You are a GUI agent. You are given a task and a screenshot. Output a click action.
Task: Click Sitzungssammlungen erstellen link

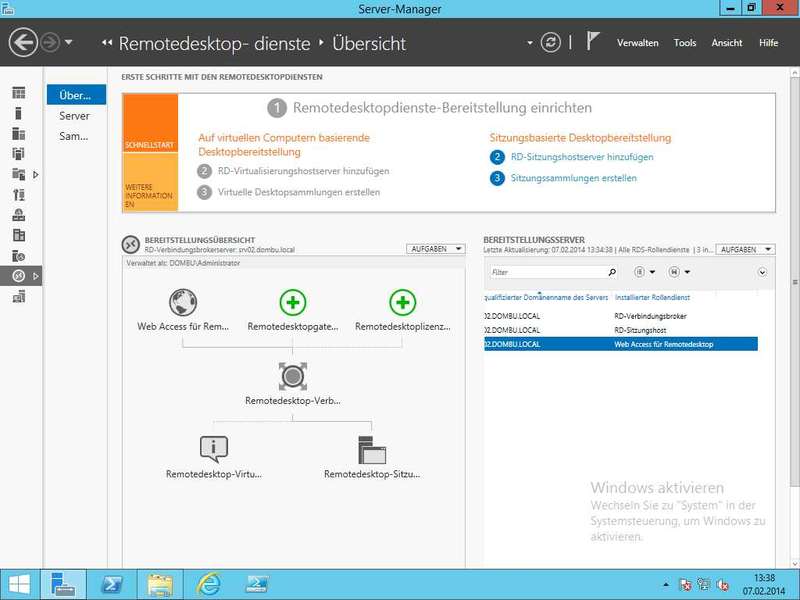coord(573,178)
